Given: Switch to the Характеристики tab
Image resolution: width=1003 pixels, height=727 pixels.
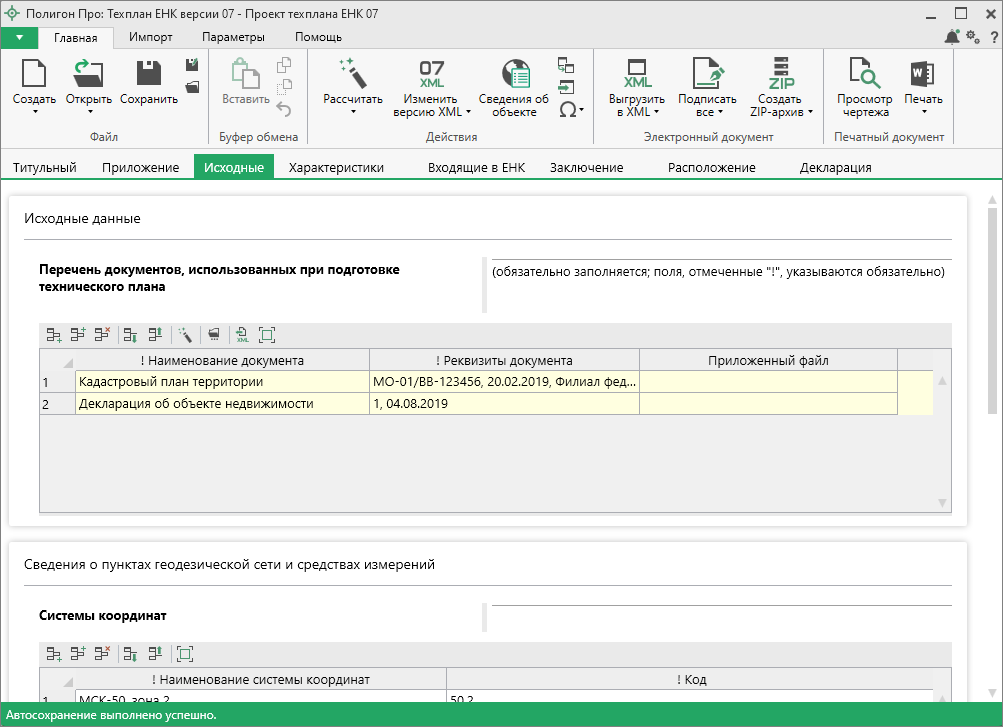Looking at the screenshot, I should [x=336, y=167].
